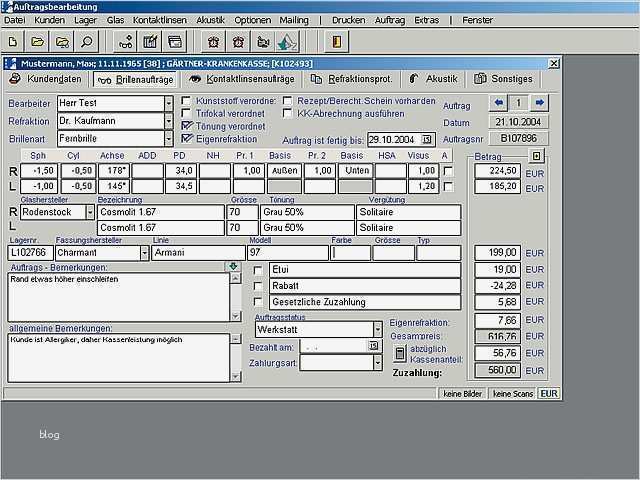The height and width of the screenshot is (480, 640).
Task: Click the new document toolbar icon
Action: point(13,42)
